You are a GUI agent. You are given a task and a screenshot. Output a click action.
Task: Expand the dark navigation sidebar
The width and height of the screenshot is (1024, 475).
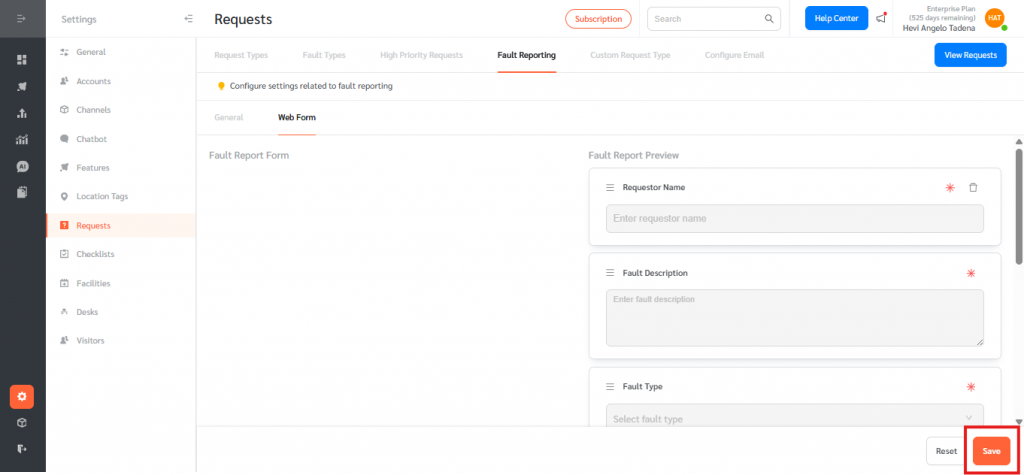22,19
